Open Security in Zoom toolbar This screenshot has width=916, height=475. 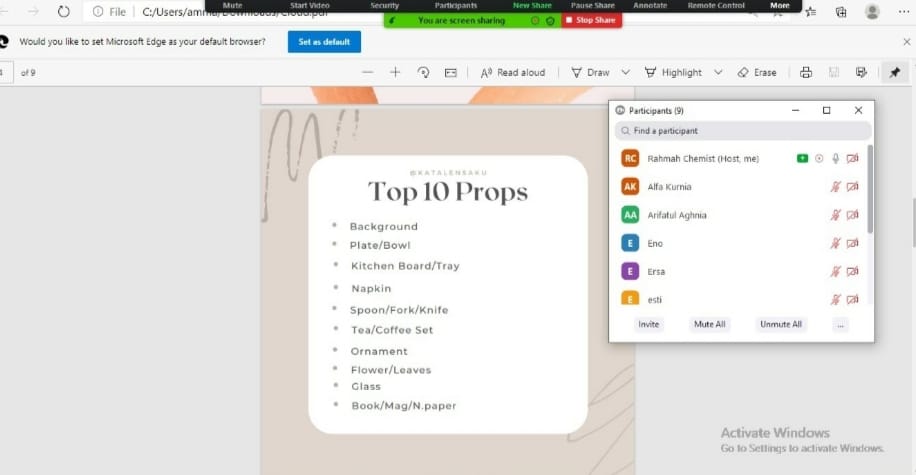click(x=384, y=5)
